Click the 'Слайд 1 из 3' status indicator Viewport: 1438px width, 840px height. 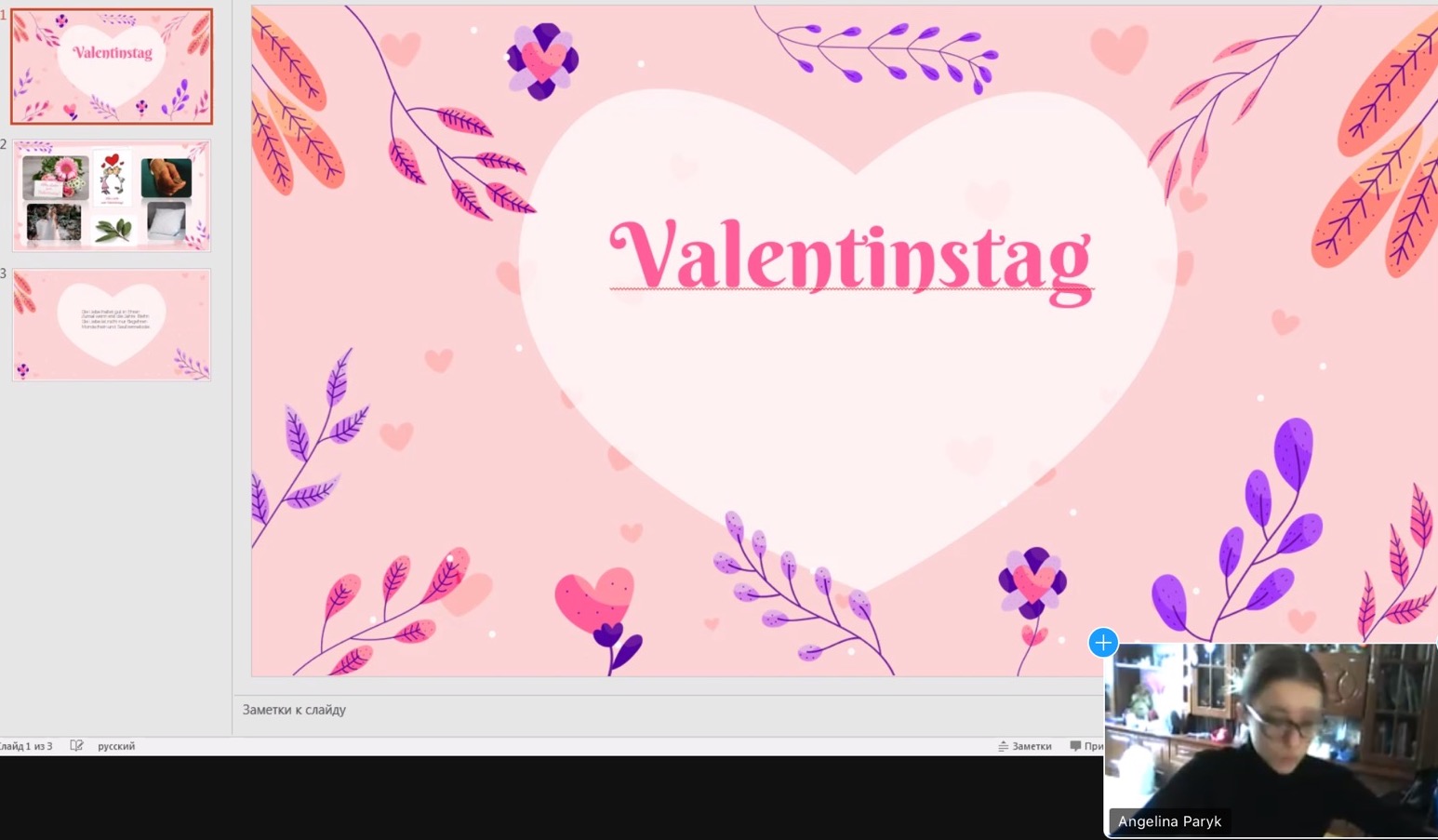(x=26, y=746)
